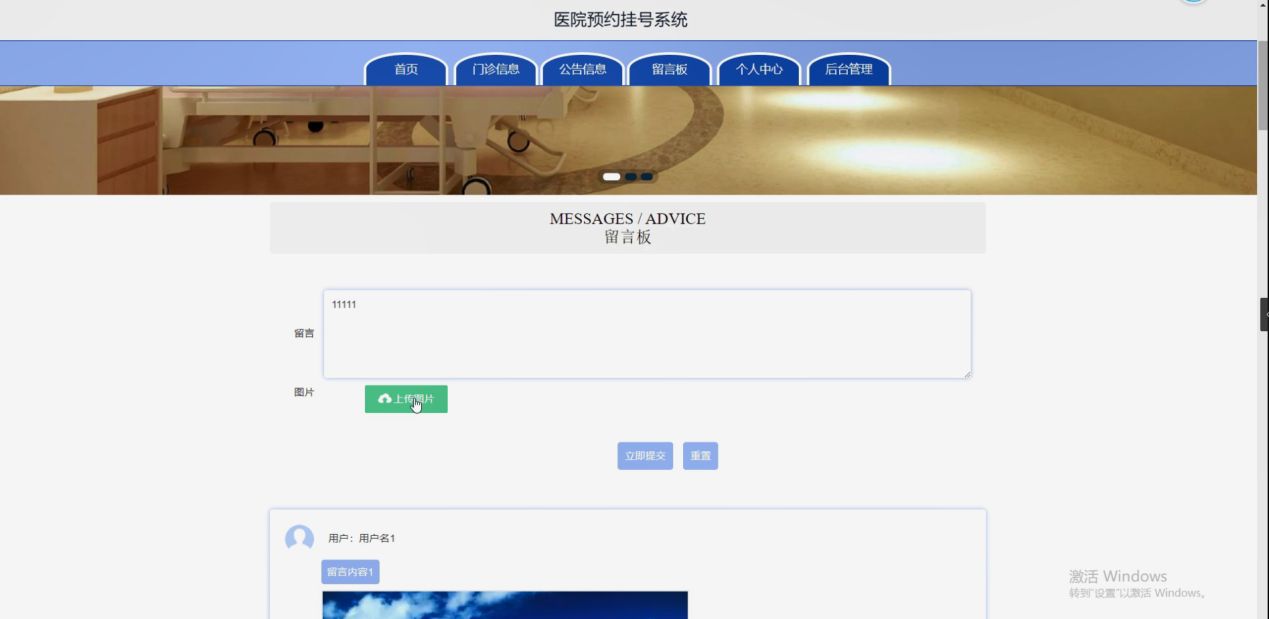Screen dimensions: 1269x619
Task: Click the 用户：用户名1 username text
Action: (362, 539)
